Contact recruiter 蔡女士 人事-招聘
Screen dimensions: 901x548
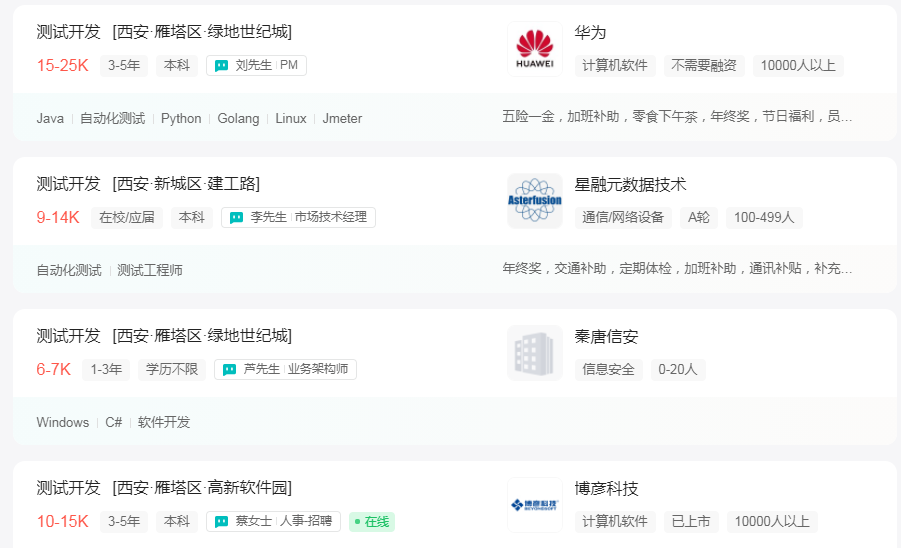(x=273, y=522)
